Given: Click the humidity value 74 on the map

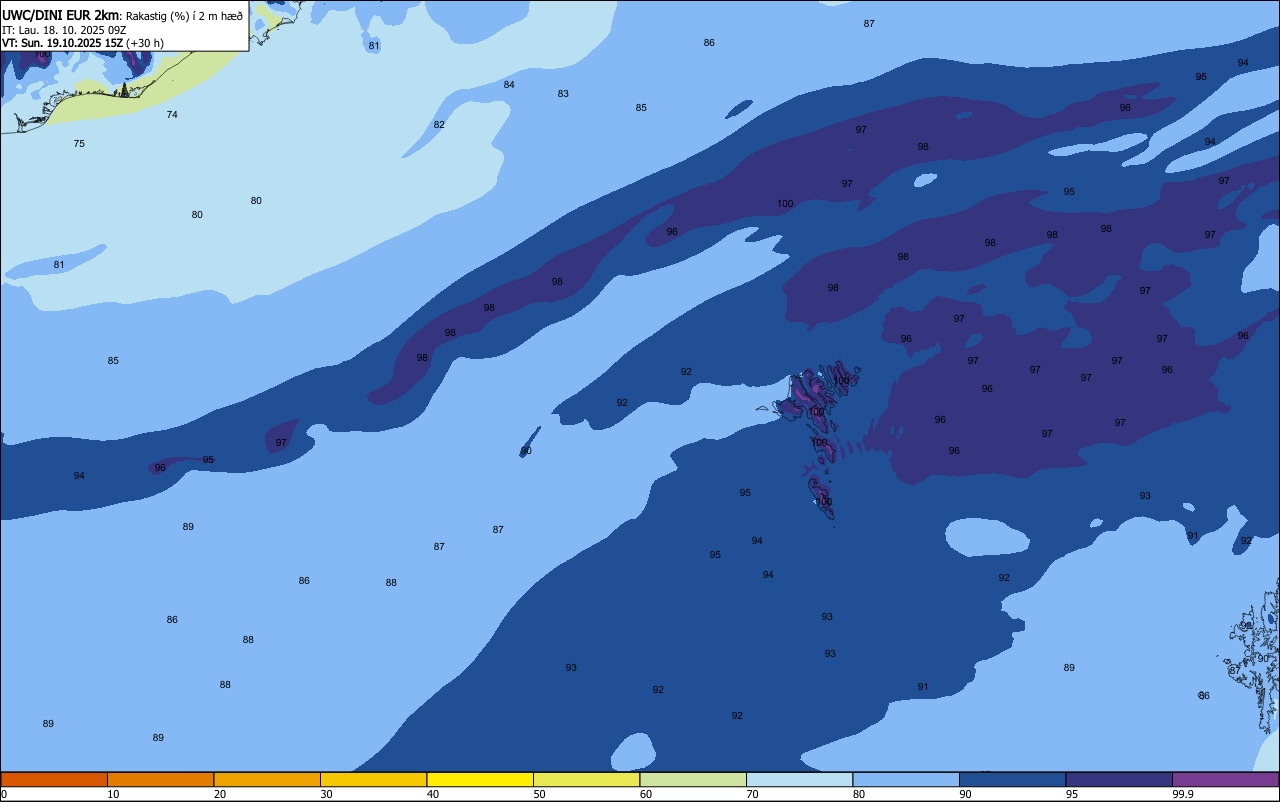Looking at the screenshot, I should [x=172, y=115].
